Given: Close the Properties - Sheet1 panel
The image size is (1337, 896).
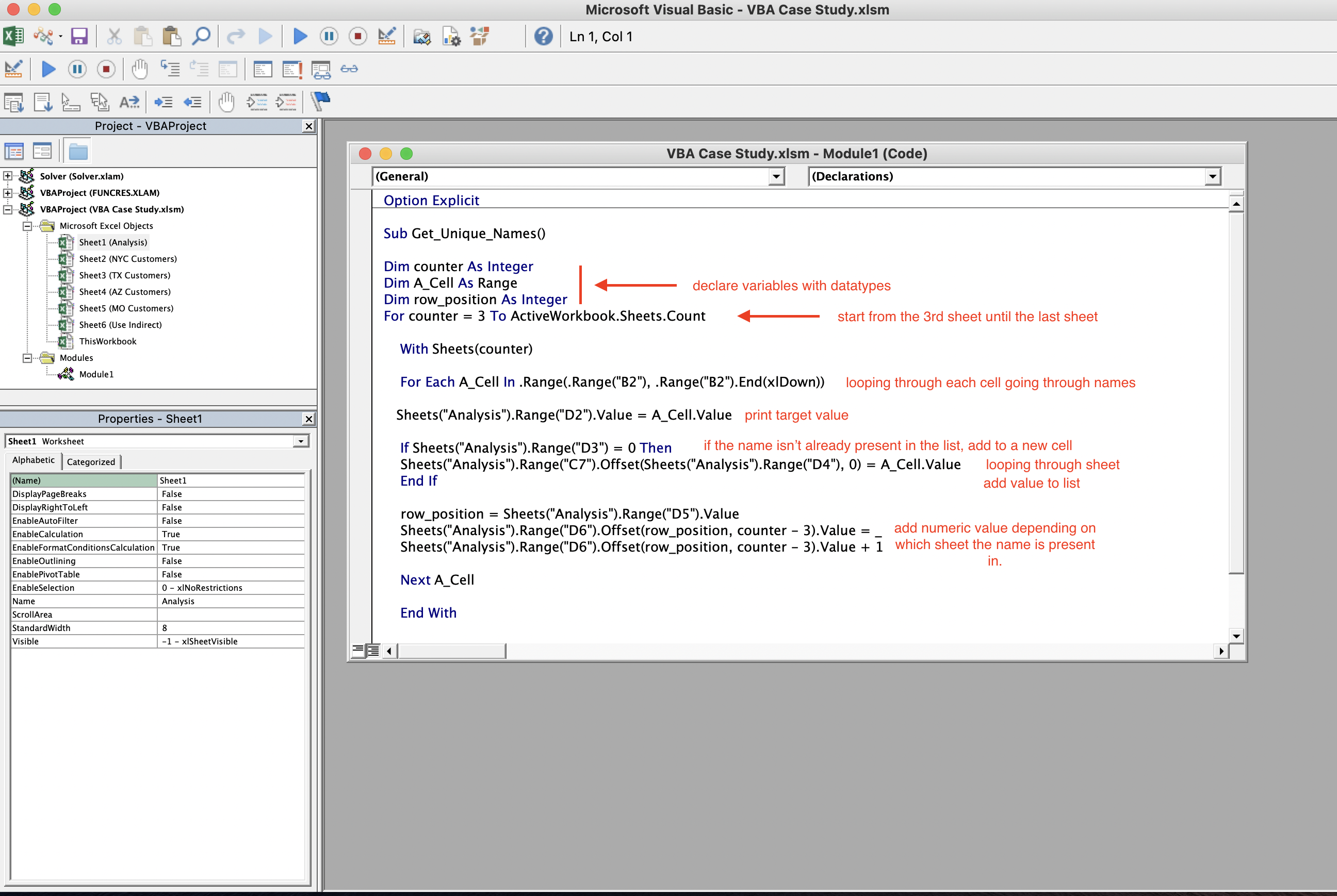Looking at the screenshot, I should pos(308,419).
